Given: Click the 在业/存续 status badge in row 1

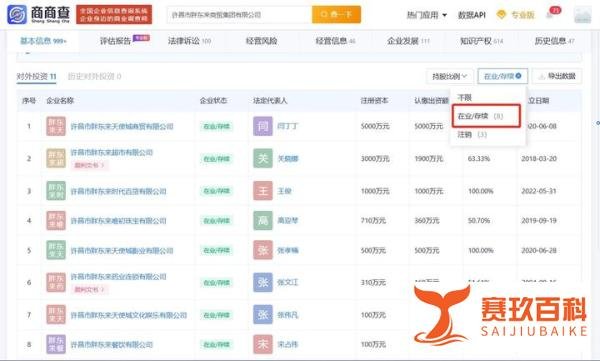Looking at the screenshot, I should click(216, 126).
